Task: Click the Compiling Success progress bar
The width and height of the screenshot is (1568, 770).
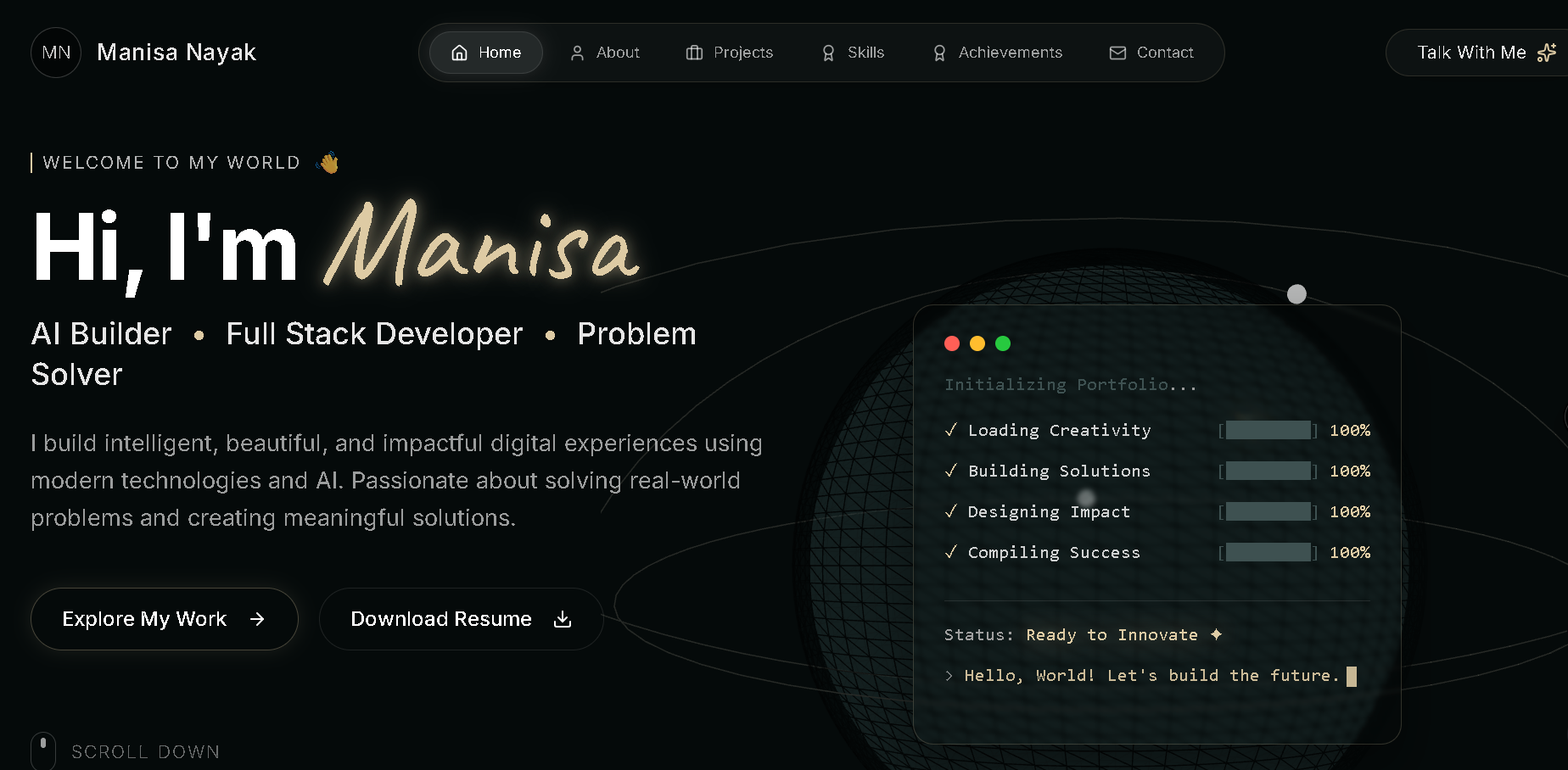Action: pyautogui.click(x=1268, y=552)
